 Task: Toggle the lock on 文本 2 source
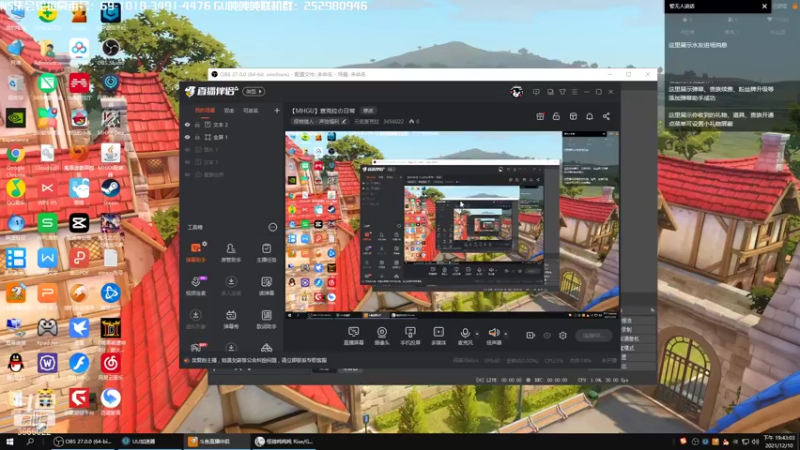[197, 124]
